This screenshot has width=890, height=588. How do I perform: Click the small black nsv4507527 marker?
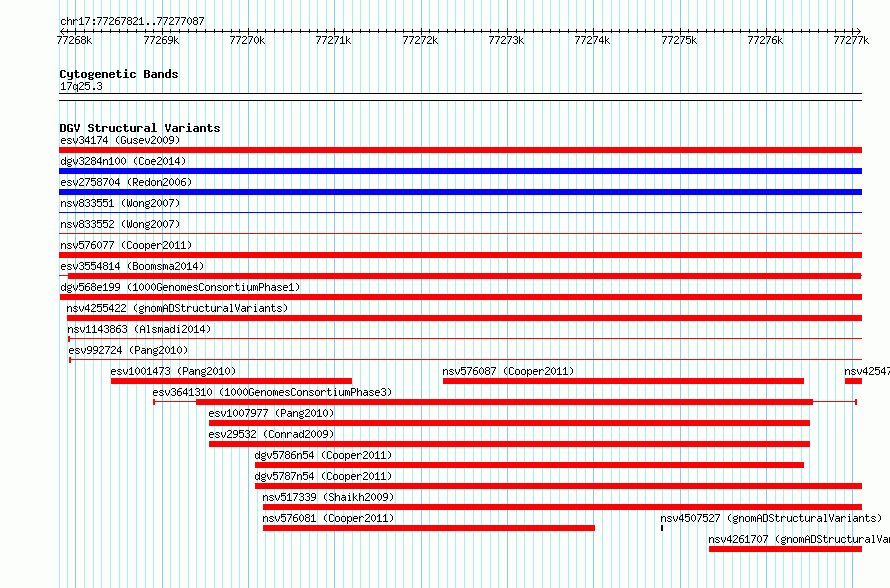click(662, 528)
